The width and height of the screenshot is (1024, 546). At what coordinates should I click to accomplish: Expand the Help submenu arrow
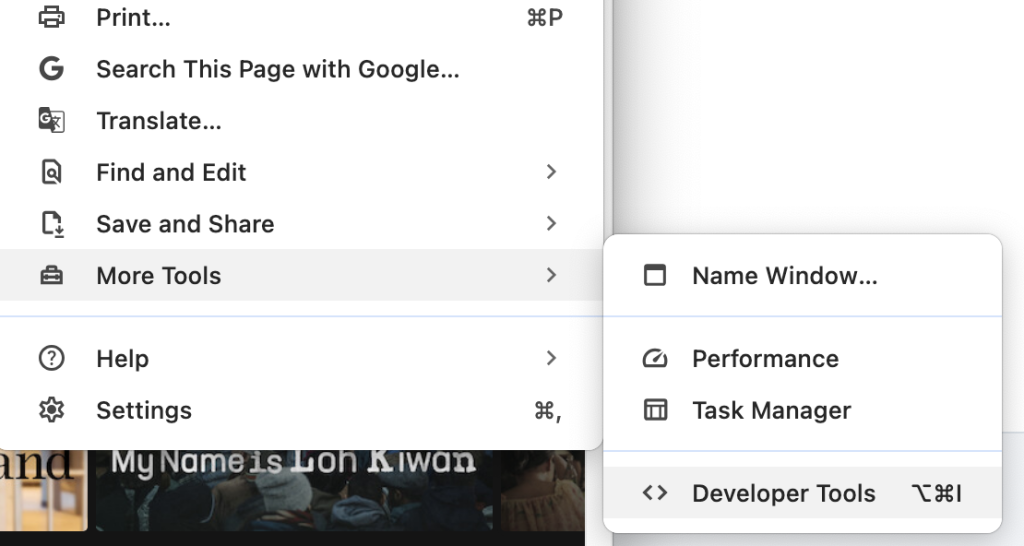(551, 358)
